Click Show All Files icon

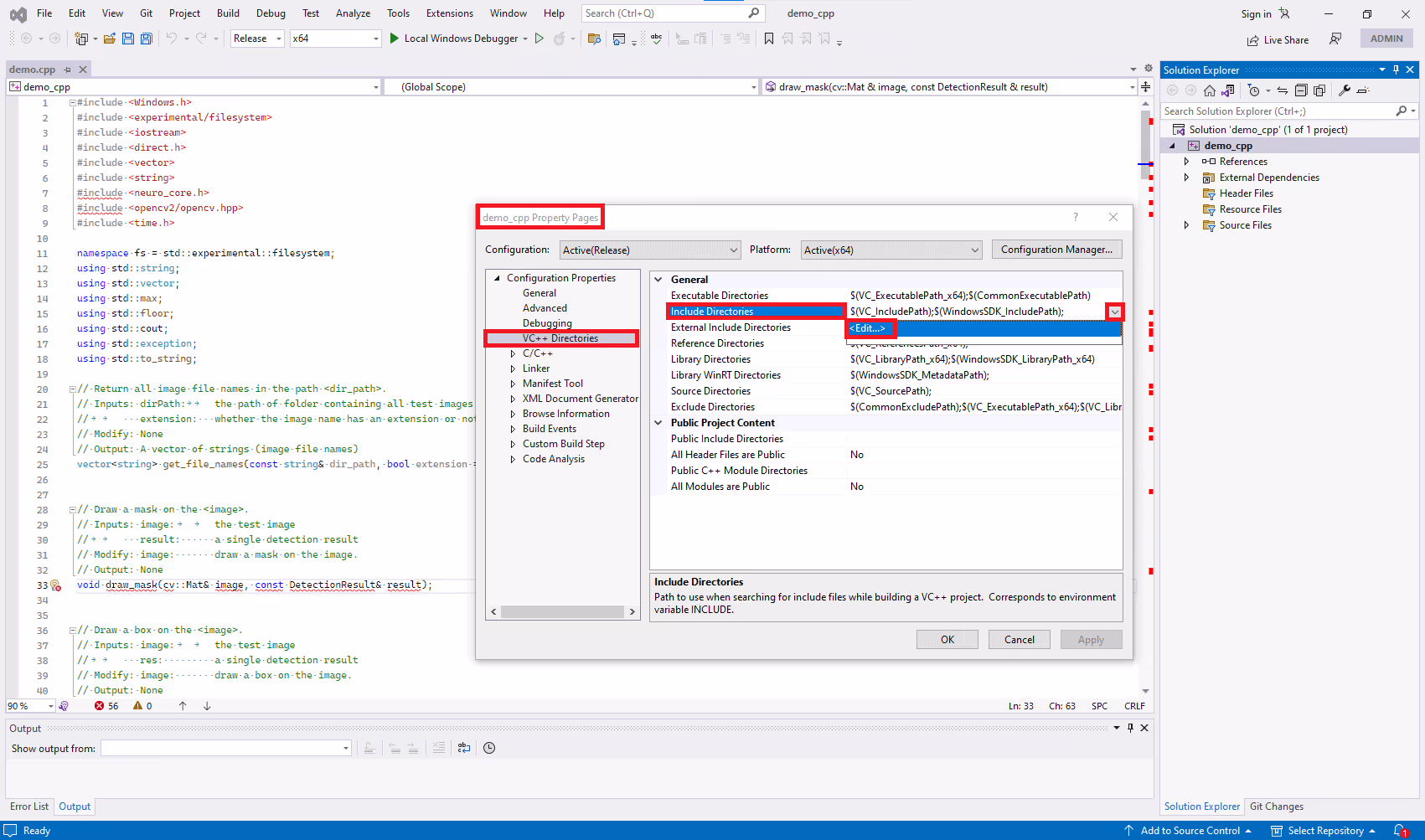point(1319,90)
